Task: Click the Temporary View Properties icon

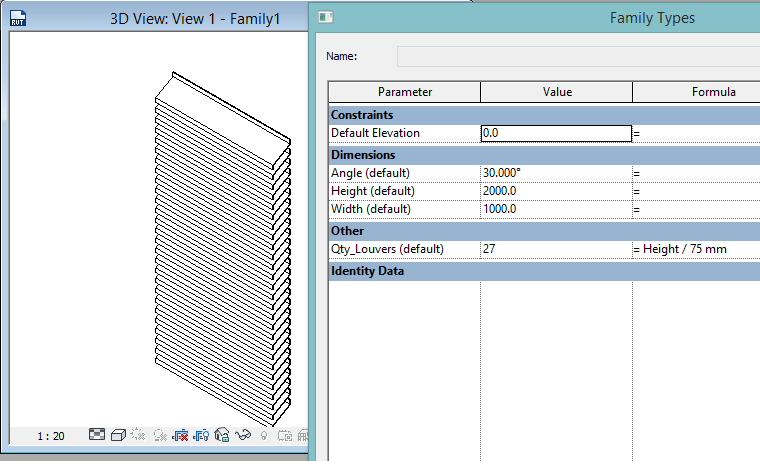Action: [x=285, y=436]
